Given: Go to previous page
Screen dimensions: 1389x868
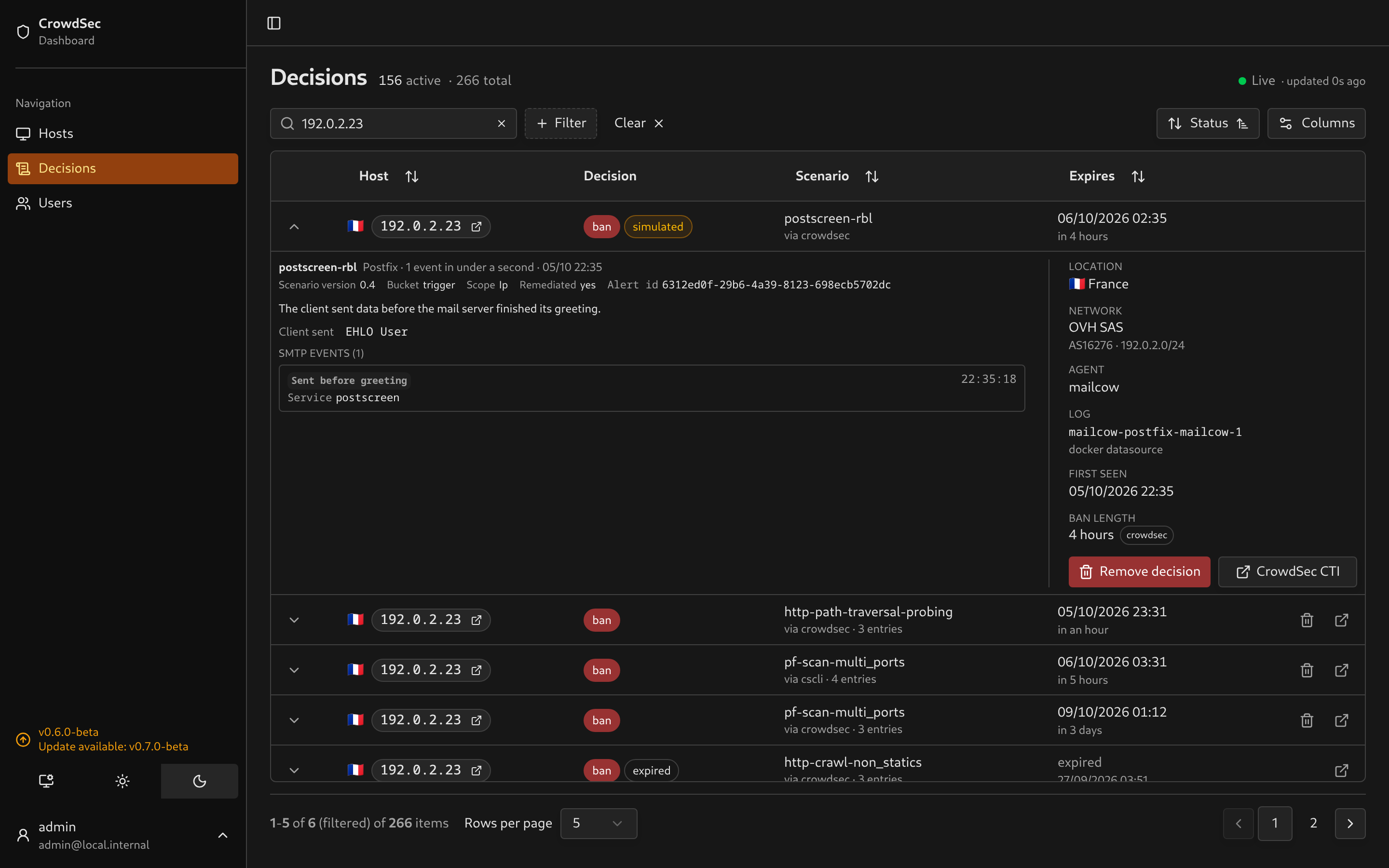Looking at the screenshot, I should pyautogui.click(x=1238, y=823).
